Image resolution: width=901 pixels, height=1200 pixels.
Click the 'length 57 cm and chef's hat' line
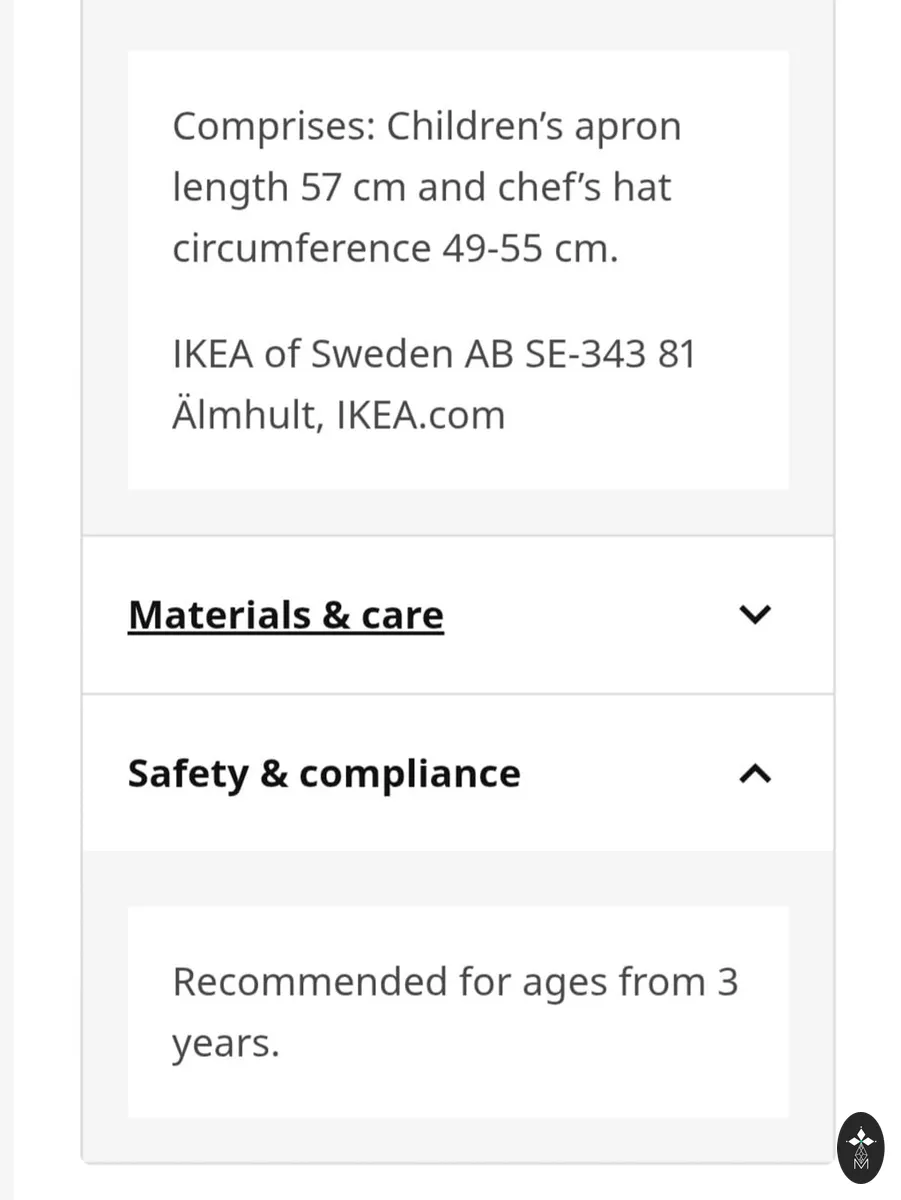422,188
